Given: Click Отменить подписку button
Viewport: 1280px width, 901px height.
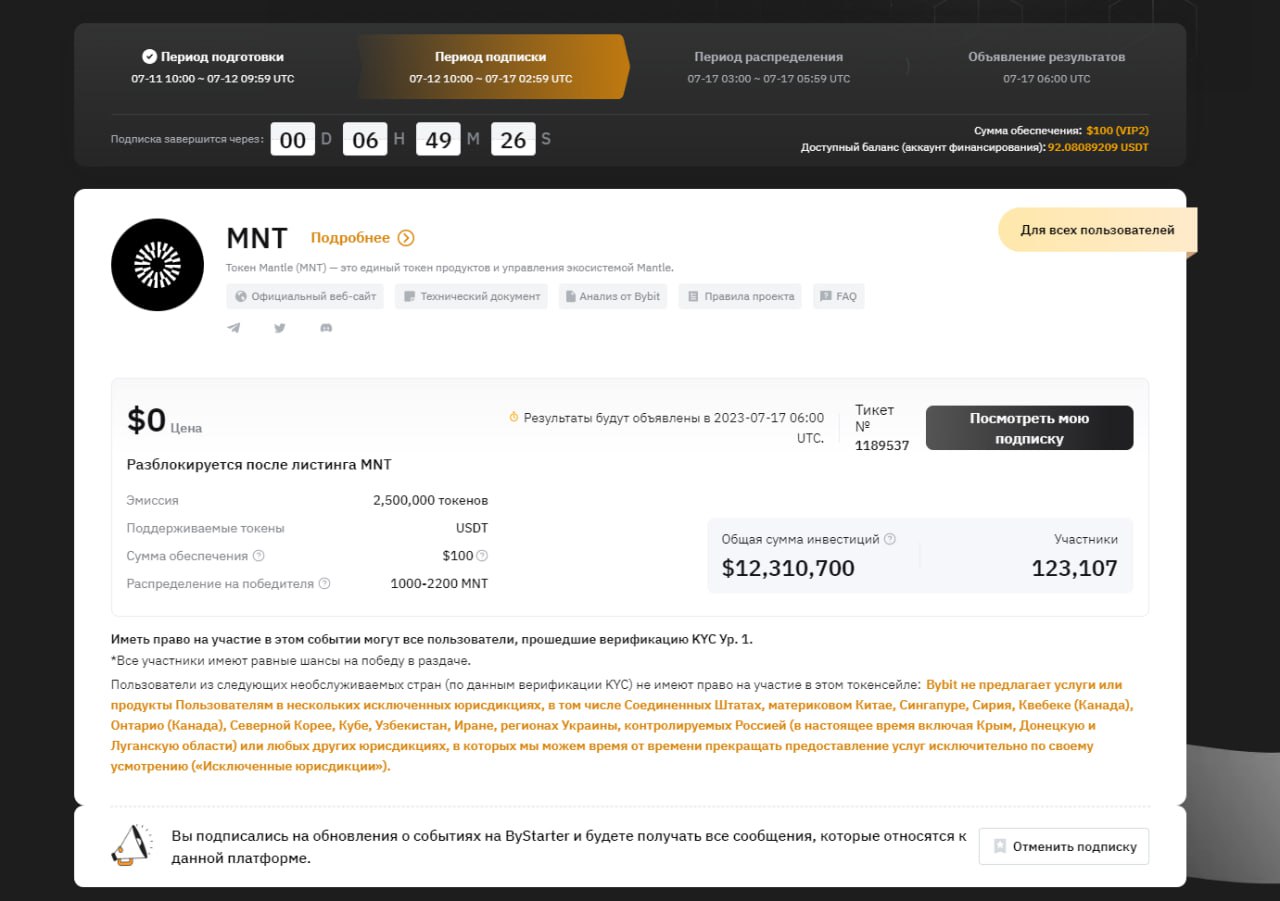Looking at the screenshot, I should [1064, 846].
